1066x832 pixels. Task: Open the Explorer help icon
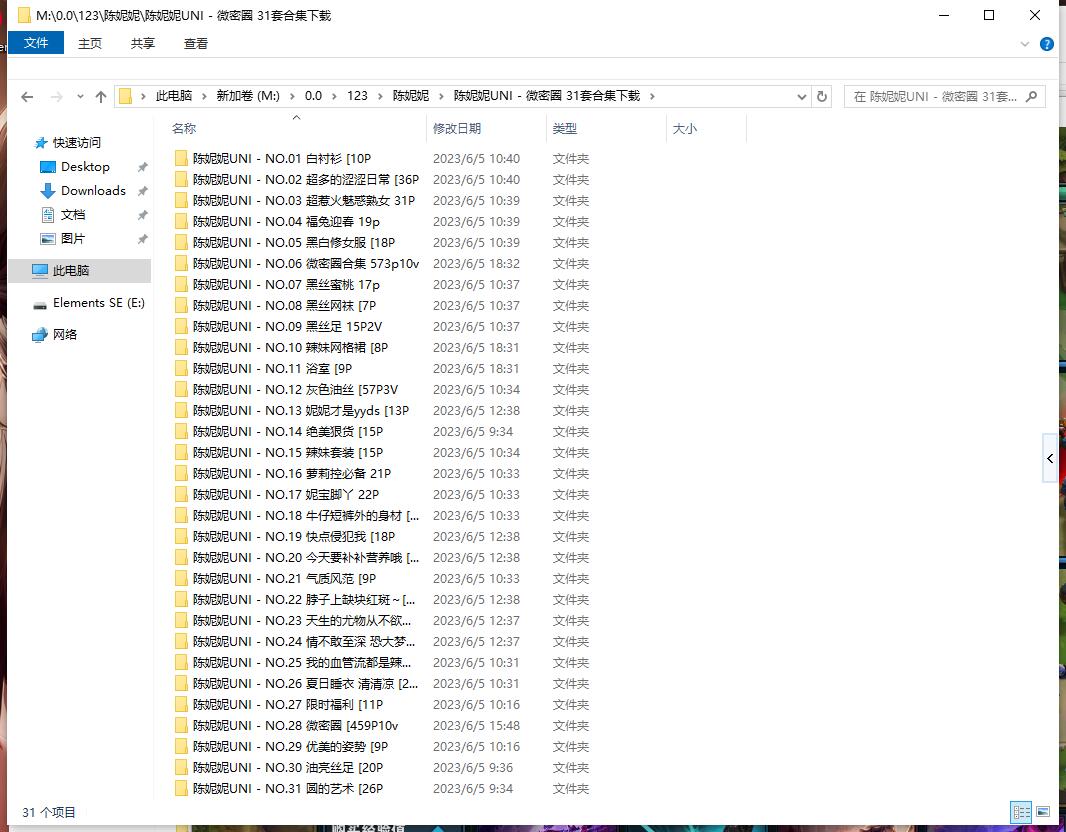[1047, 44]
